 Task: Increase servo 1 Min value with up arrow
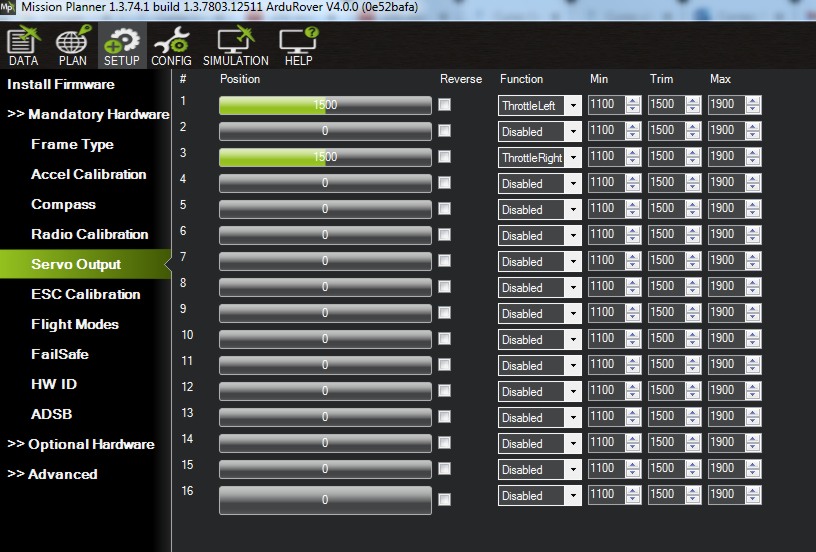[x=632, y=100]
